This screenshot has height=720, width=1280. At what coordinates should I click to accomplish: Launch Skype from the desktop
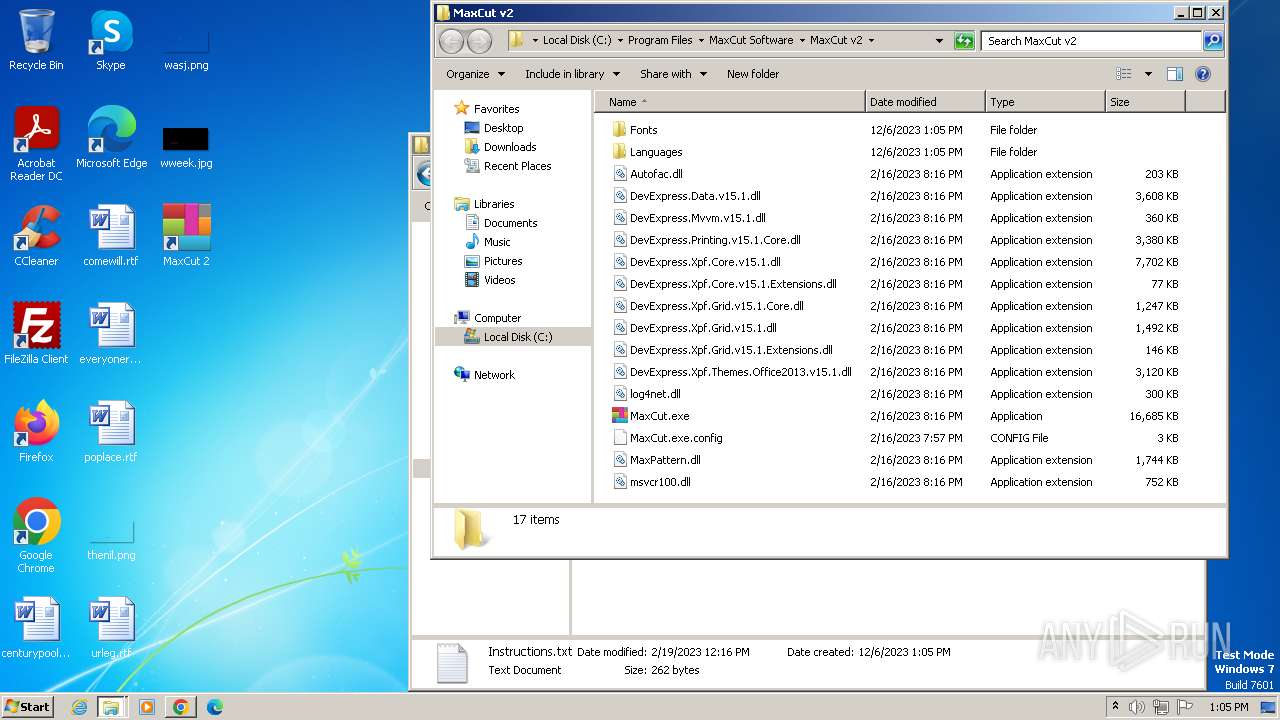click(110, 40)
